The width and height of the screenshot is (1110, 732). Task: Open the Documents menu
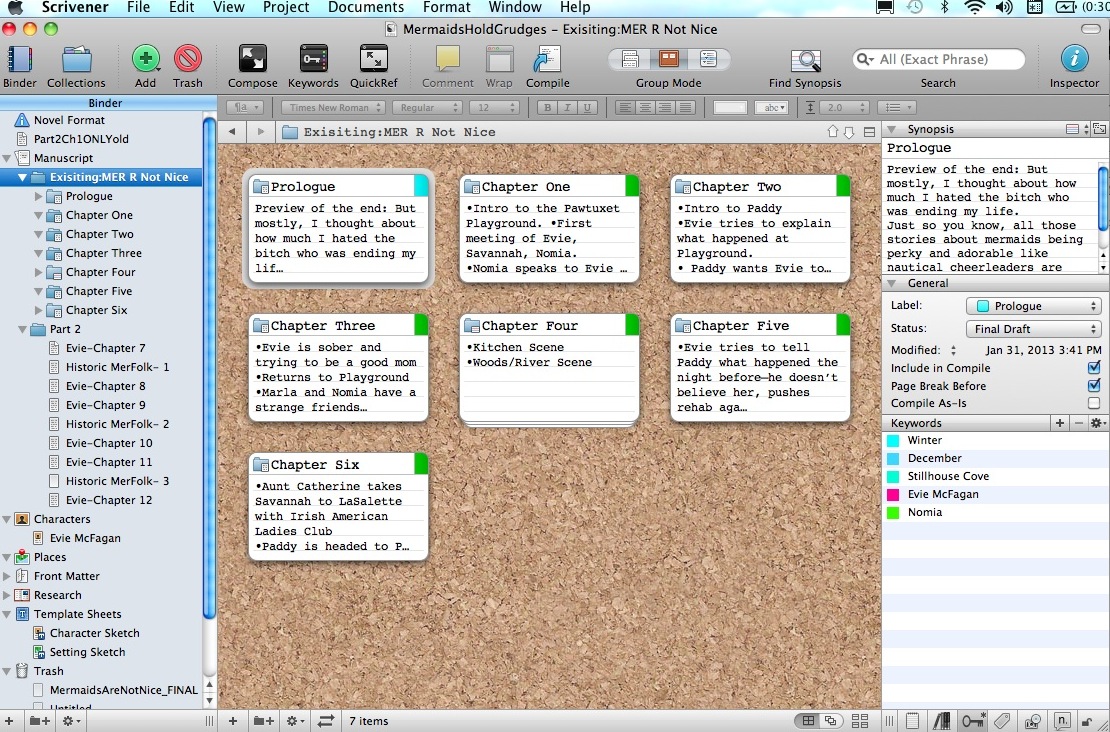[366, 8]
